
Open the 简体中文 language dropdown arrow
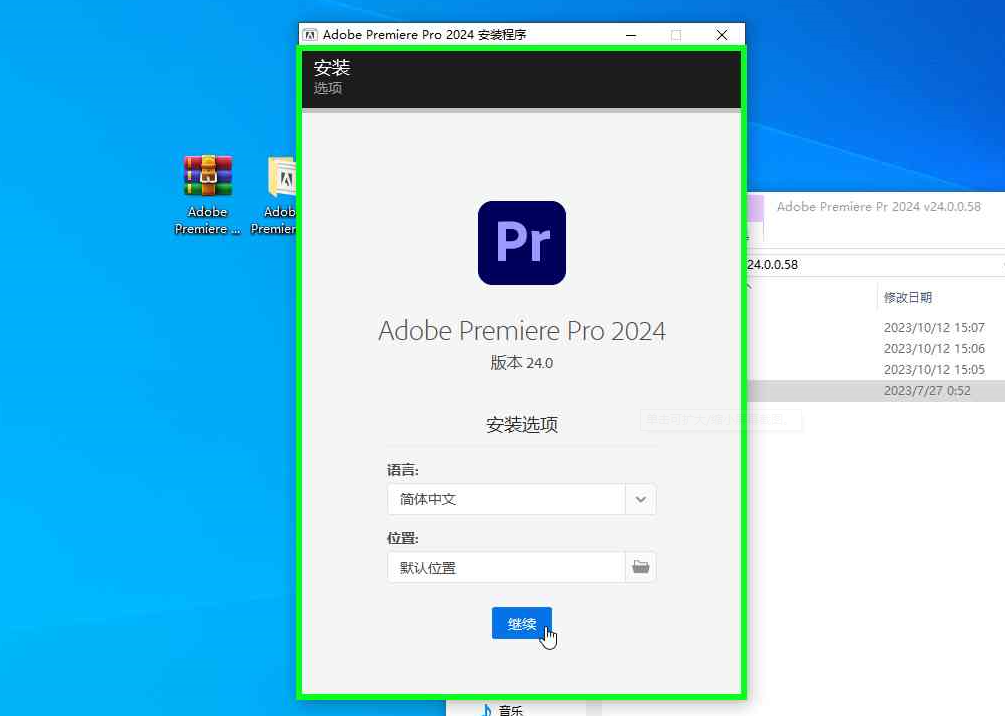pos(640,499)
